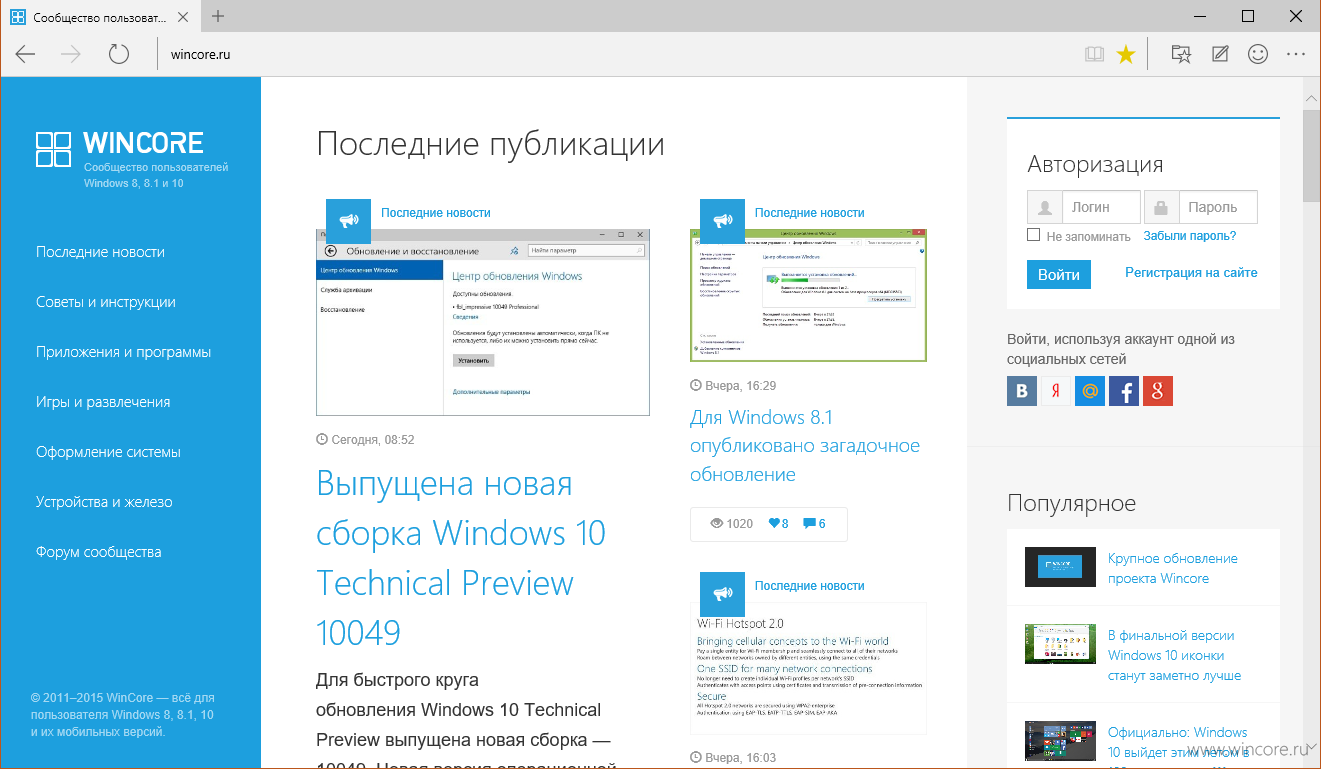The width and height of the screenshot is (1321, 769).
Task: Open Игры и развлечения section
Action: pos(103,402)
